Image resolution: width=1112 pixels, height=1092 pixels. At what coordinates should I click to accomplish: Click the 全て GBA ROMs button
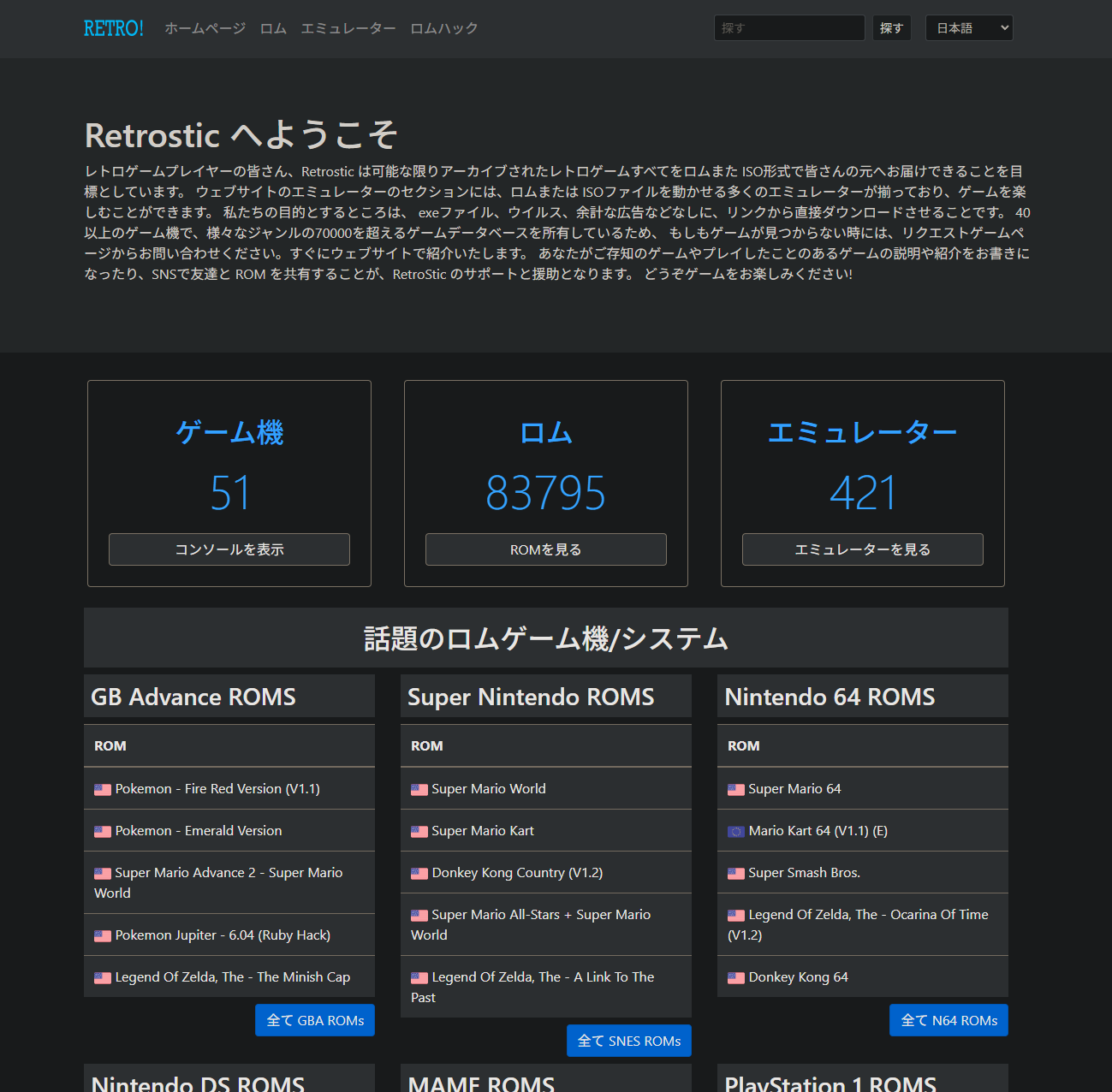click(x=315, y=1020)
